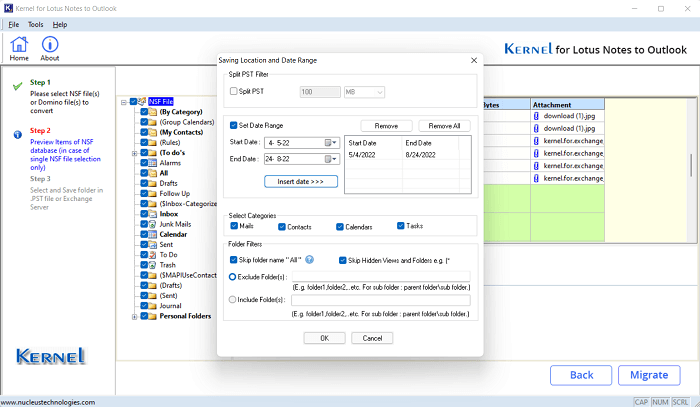Click Kernel app icon in title bar

[8, 8]
